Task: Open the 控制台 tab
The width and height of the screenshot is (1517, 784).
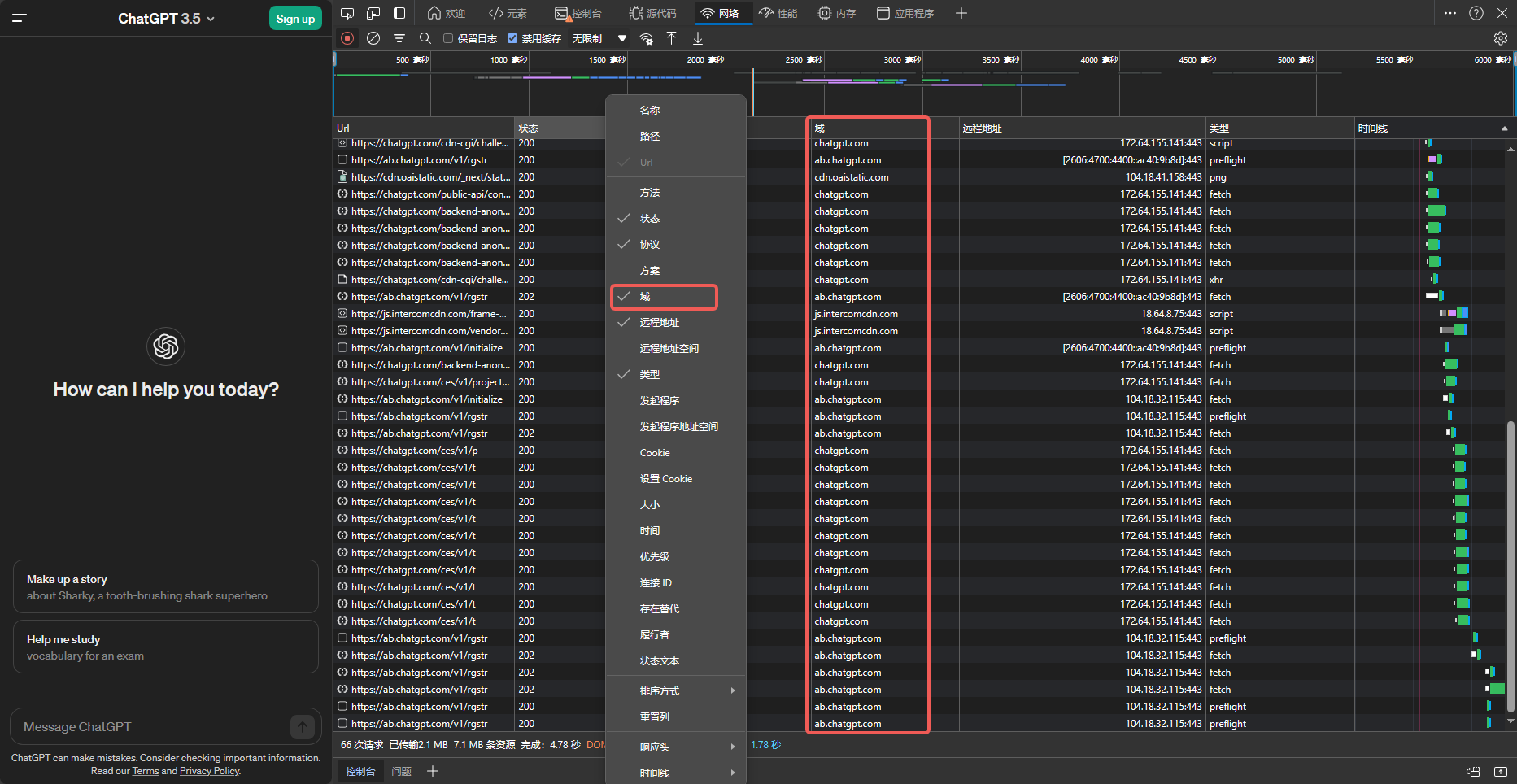Action: (578, 13)
